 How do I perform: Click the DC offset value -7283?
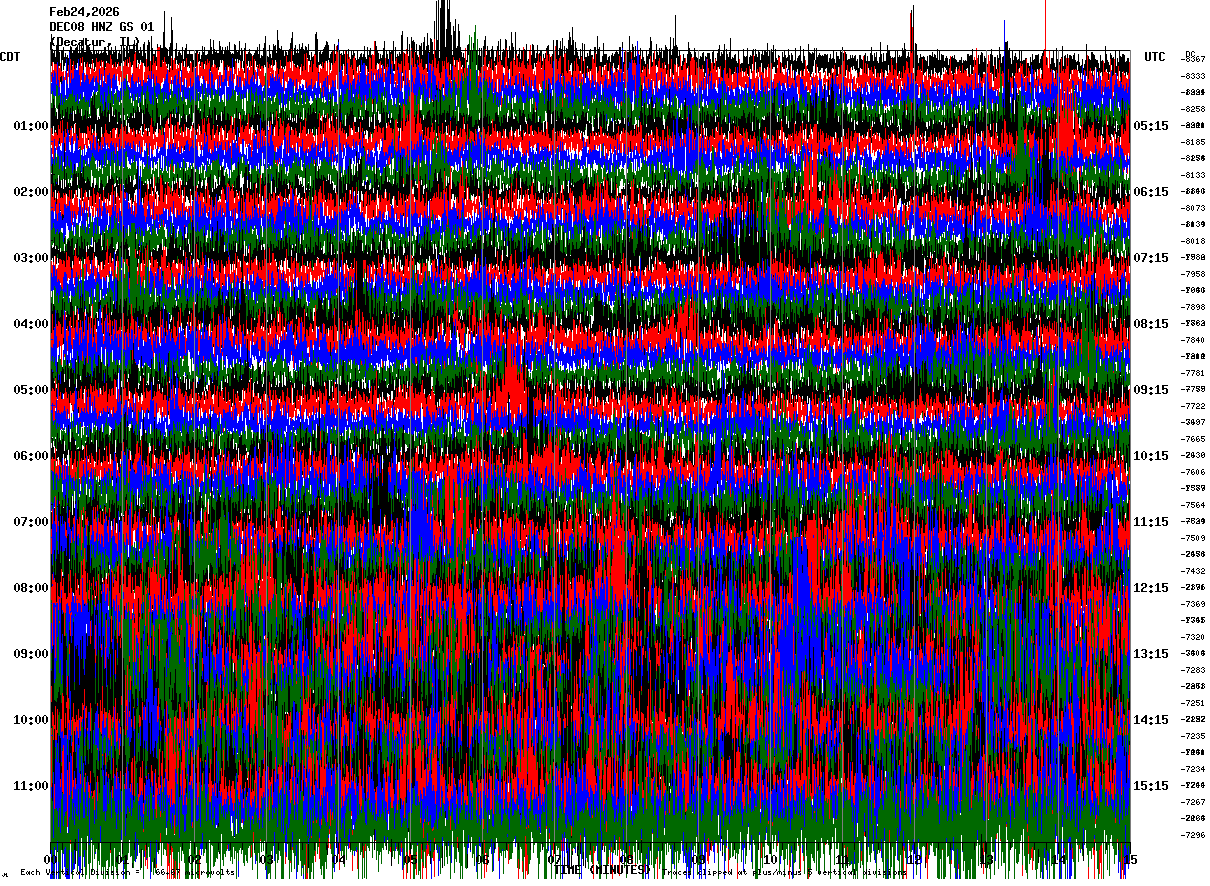click(1194, 670)
